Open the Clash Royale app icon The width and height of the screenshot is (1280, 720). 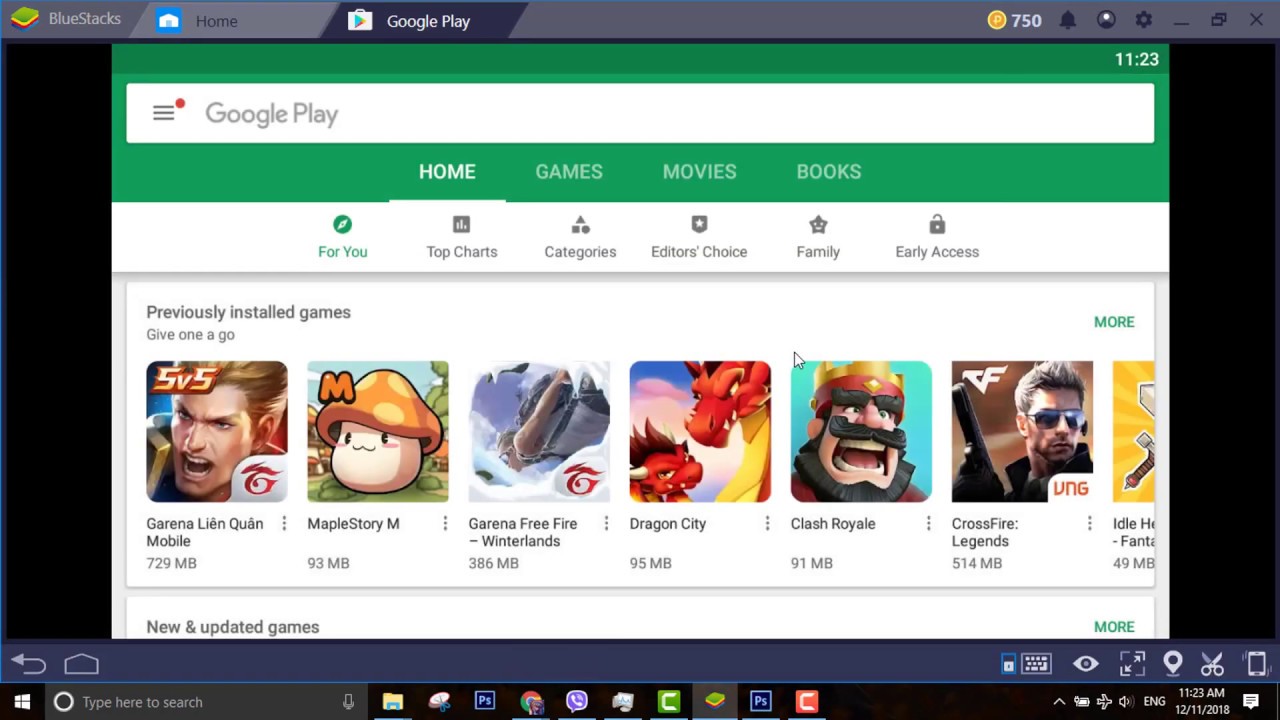coord(861,432)
